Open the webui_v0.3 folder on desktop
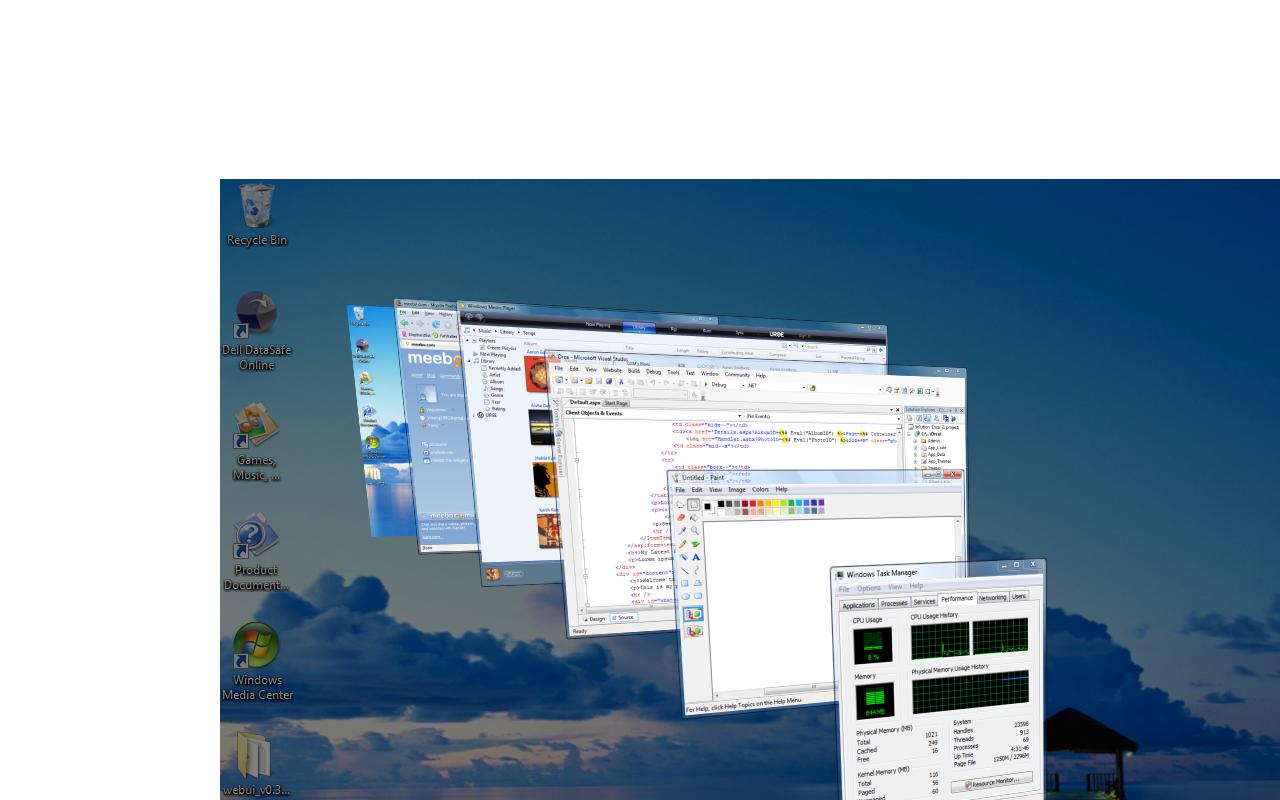 click(x=256, y=764)
